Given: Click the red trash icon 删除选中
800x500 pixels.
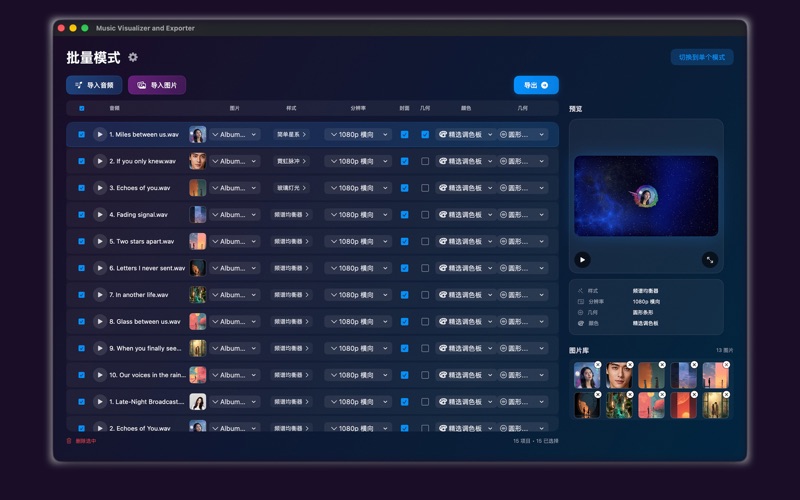Looking at the screenshot, I should (69, 440).
